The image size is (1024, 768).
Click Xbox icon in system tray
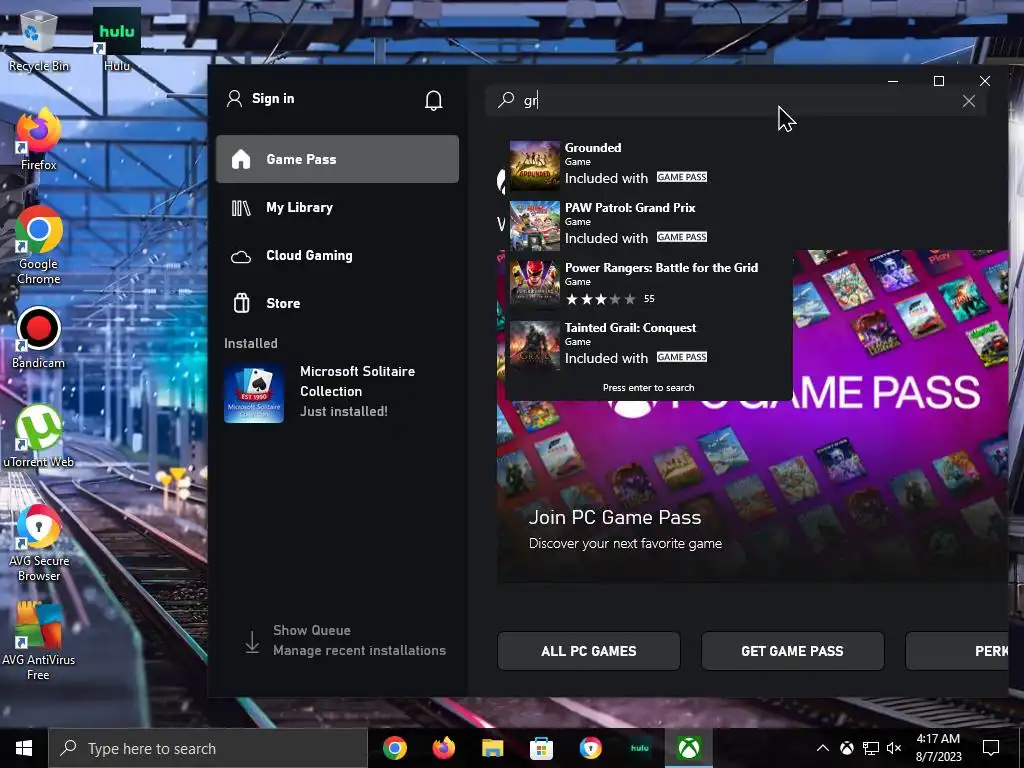(x=846, y=748)
